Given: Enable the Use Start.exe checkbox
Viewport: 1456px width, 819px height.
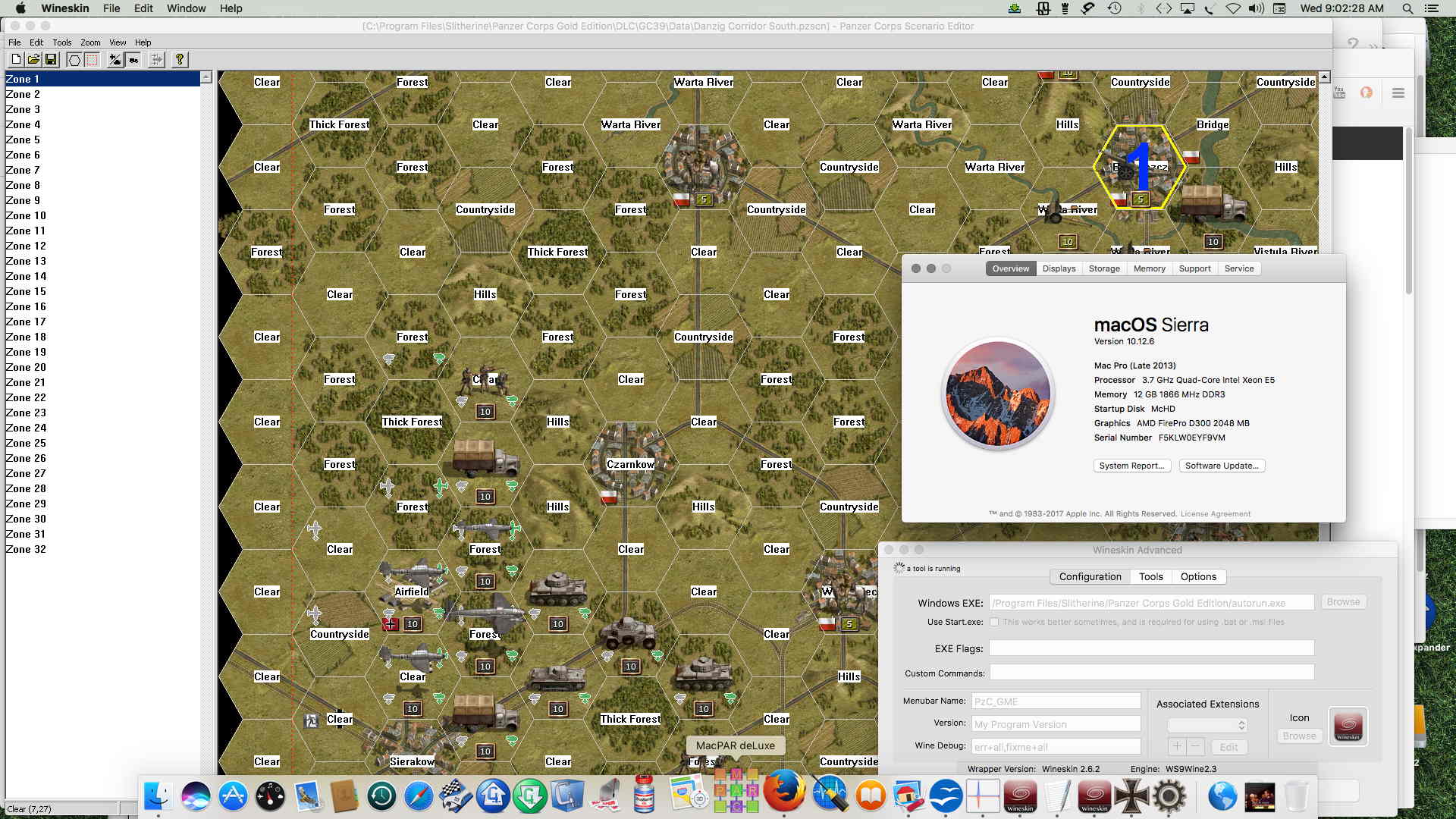Looking at the screenshot, I should coord(994,622).
